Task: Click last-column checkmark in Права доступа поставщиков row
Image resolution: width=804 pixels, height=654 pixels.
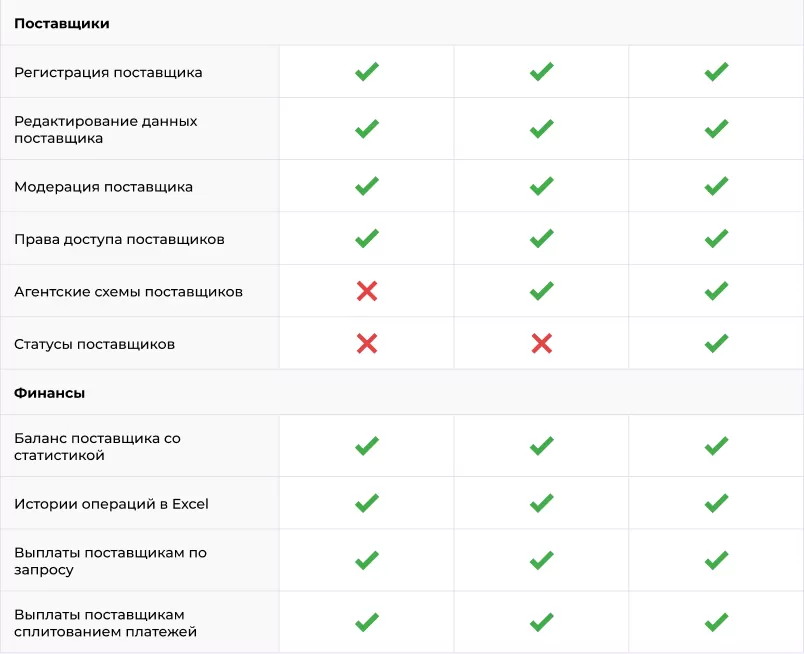Action: pos(716,238)
